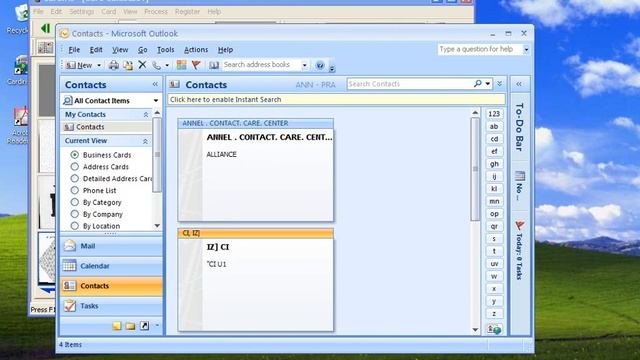Open the ANNEL CONTACT CARE CENTER business card
The height and width of the screenshot is (360, 640).
(x=256, y=170)
